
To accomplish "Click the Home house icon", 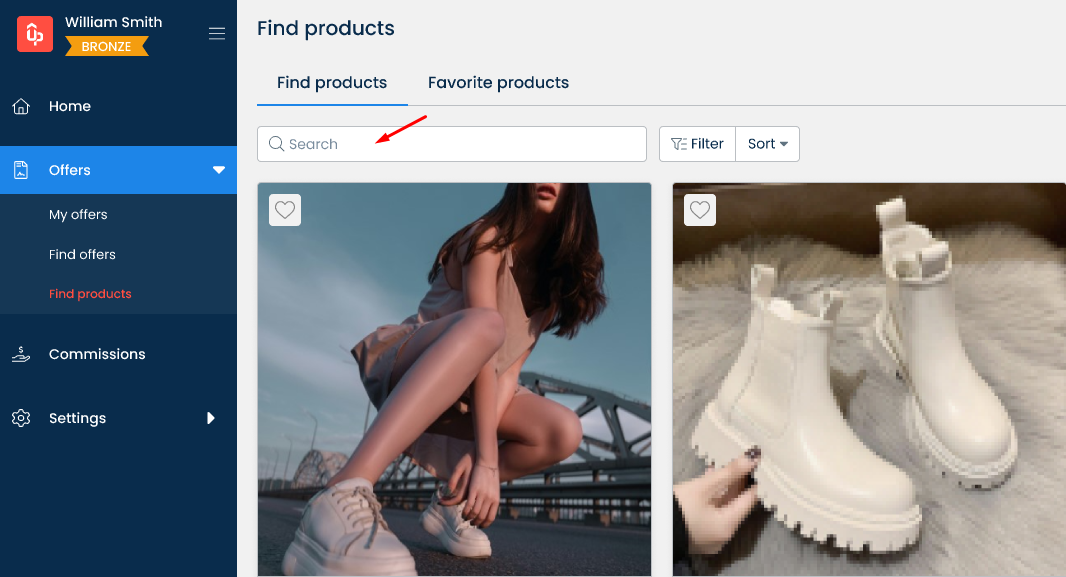I will click(21, 106).
